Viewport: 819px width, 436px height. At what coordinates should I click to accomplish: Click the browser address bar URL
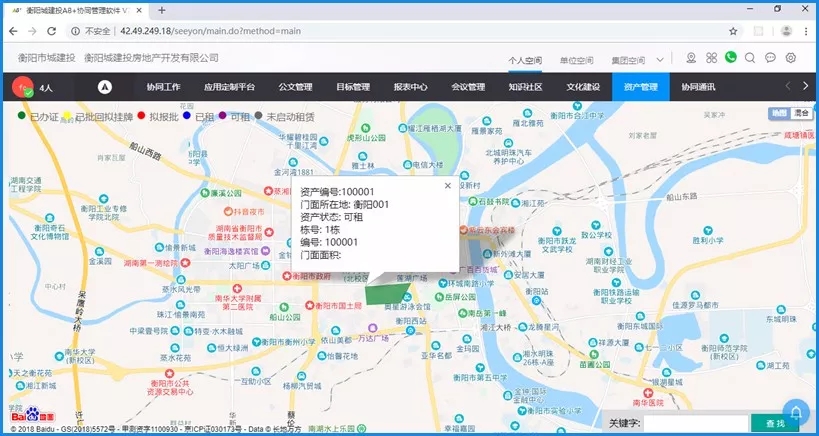tap(210, 31)
